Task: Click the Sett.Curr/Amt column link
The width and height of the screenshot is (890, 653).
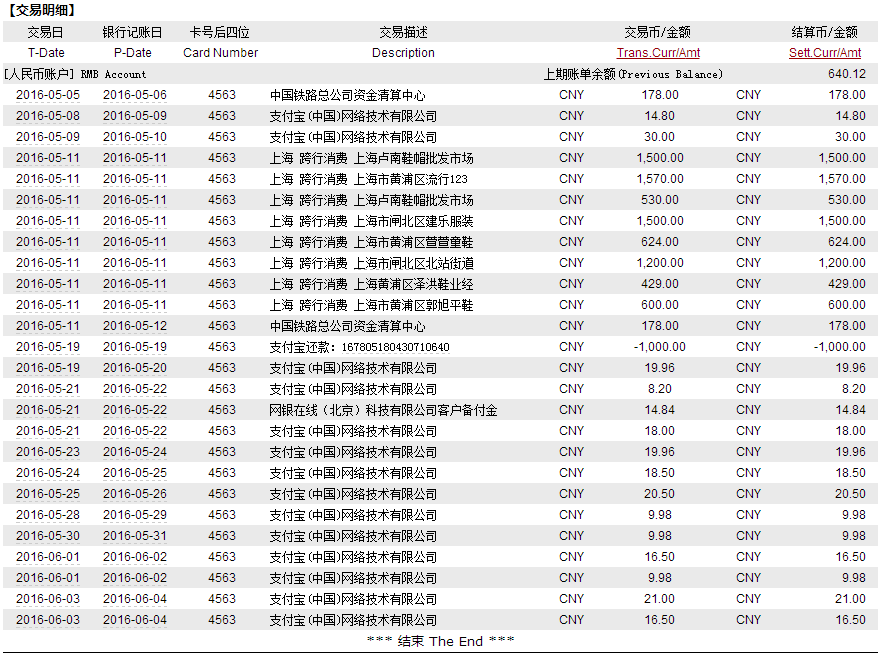Action: tap(825, 53)
